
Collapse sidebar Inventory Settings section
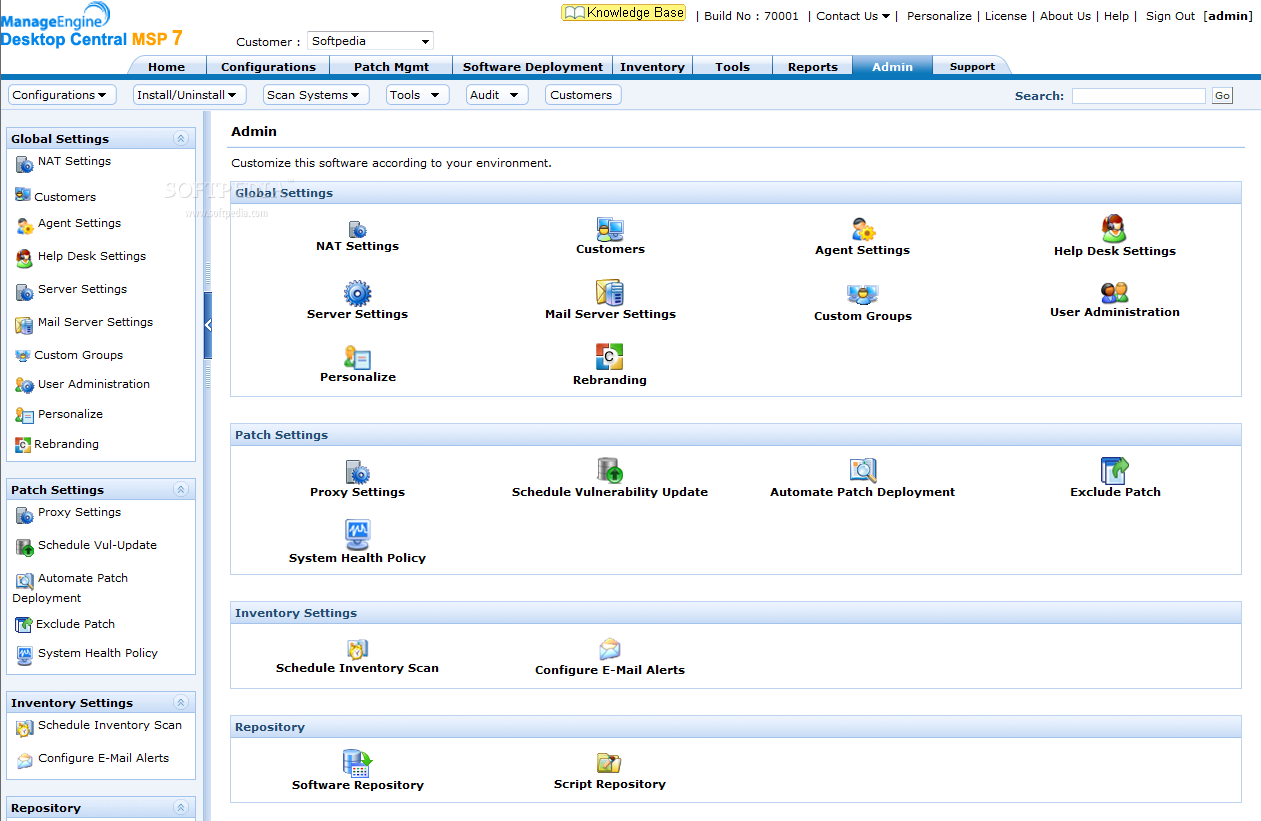pyautogui.click(x=181, y=703)
